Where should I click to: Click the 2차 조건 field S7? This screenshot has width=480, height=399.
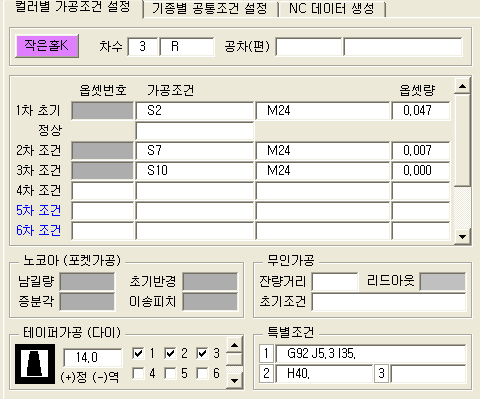[195, 151]
